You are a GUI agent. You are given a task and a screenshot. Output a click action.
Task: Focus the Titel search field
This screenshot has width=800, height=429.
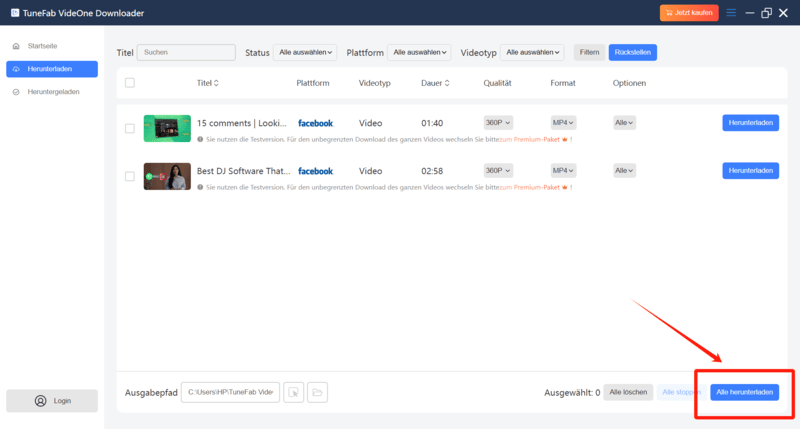tap(186, 52)
